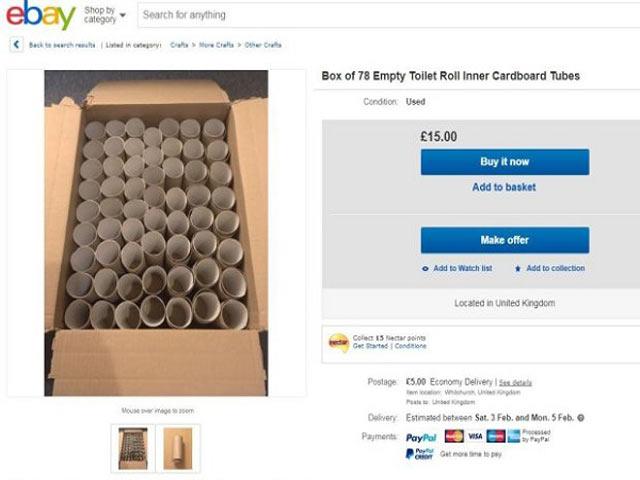
Task: Click the Visa payment icon
Action: coord(475,436)
